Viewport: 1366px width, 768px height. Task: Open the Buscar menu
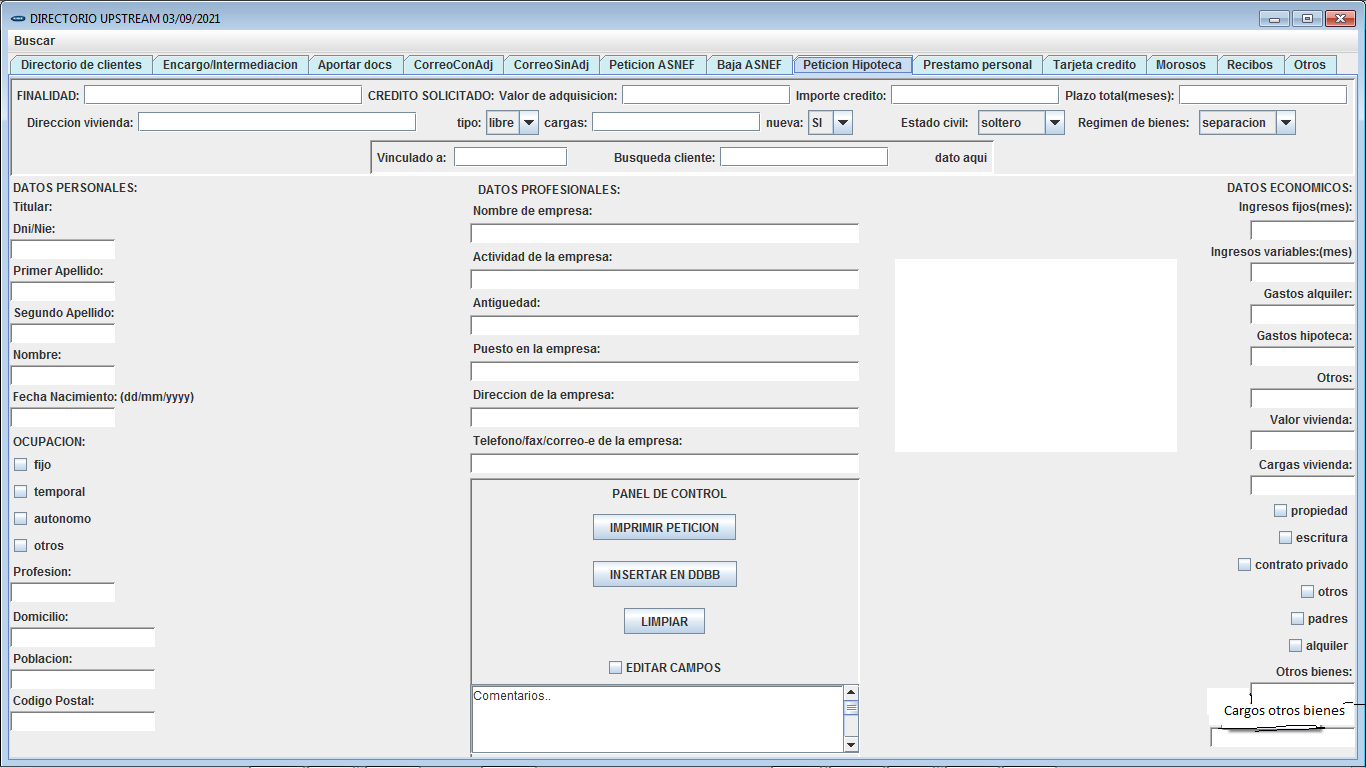coord(34,41)
